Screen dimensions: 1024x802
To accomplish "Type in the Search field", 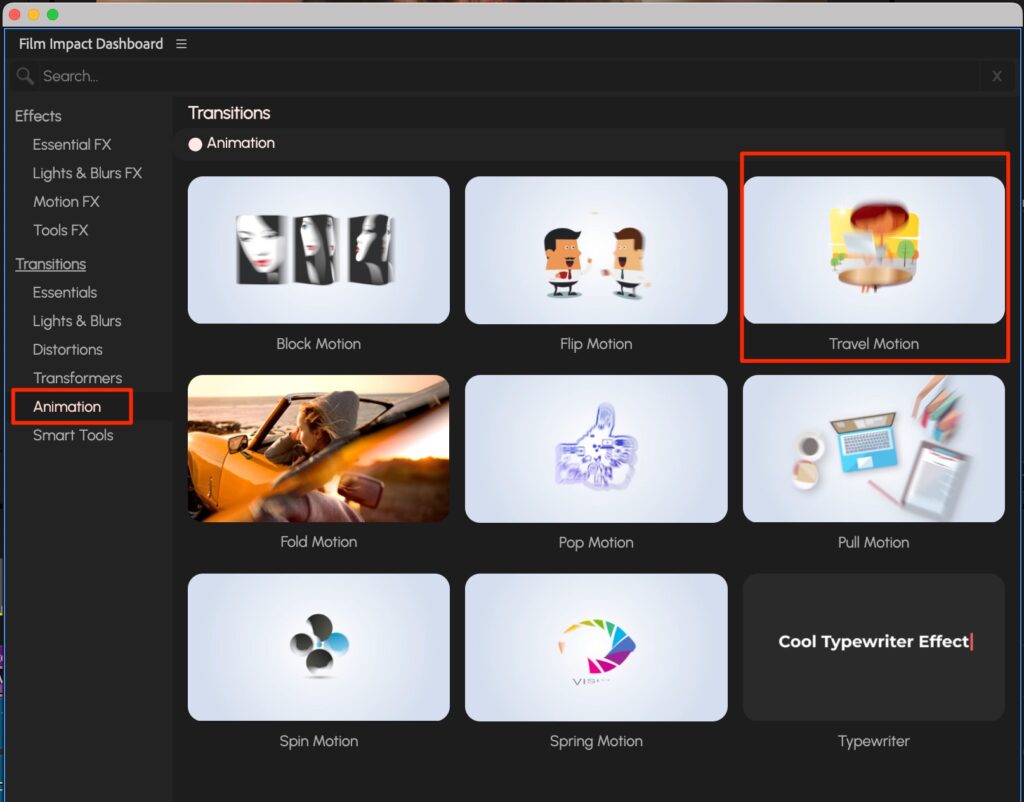I will pyautogui.click(x=500, y=76).
